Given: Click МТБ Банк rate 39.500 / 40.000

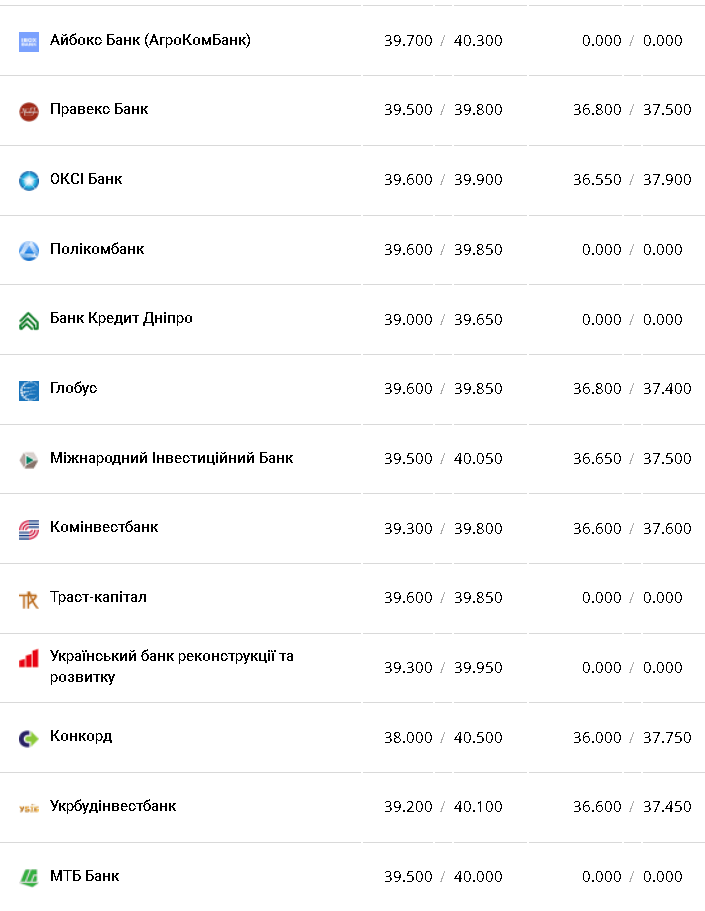Looking at the screenshot, I should pos(443,877).
